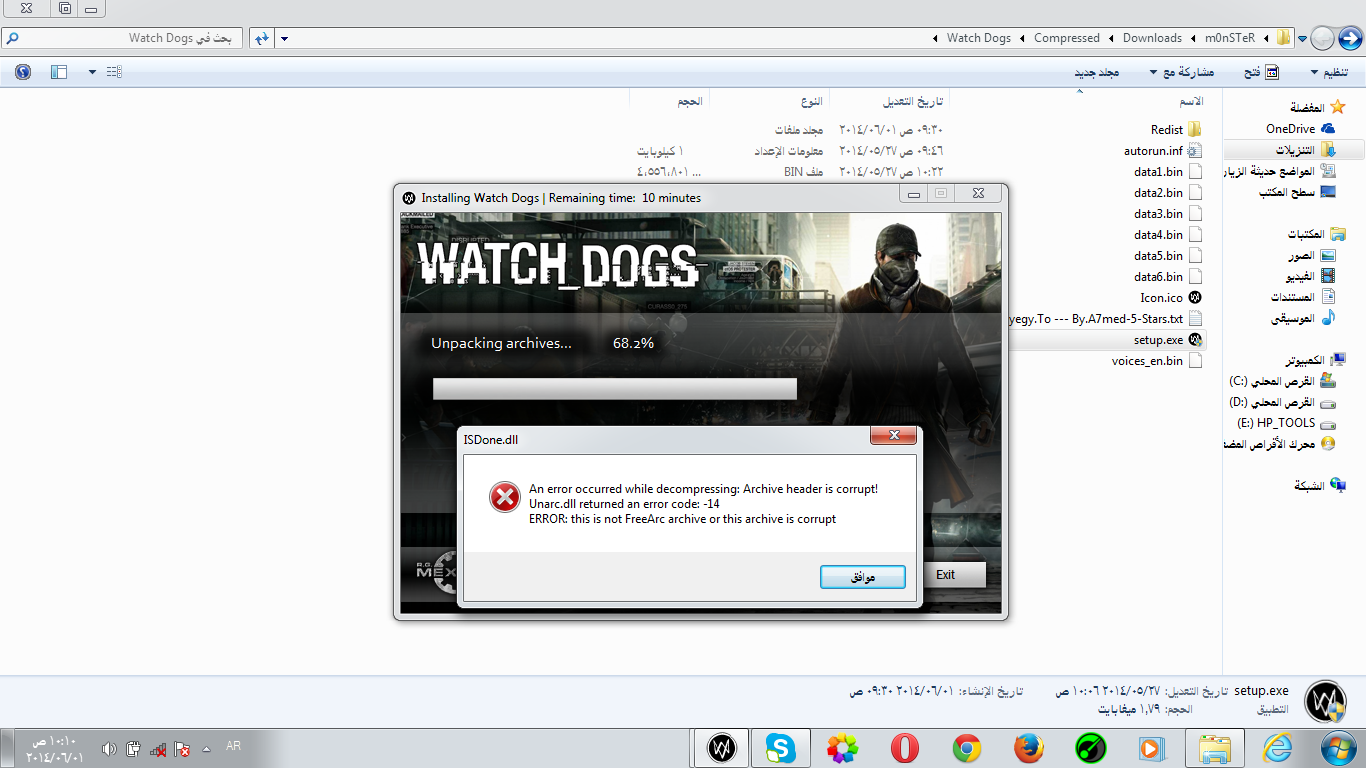Open Network (الشبكة) in navigation pane
Image resolution: width=1366 pixels, height=768 pixels.
1320,485
